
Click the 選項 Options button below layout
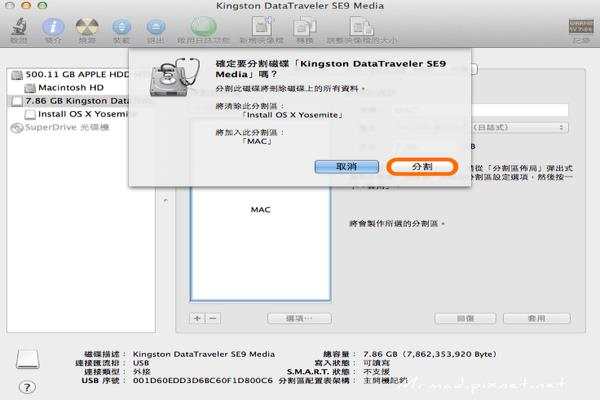coord(299,318)
